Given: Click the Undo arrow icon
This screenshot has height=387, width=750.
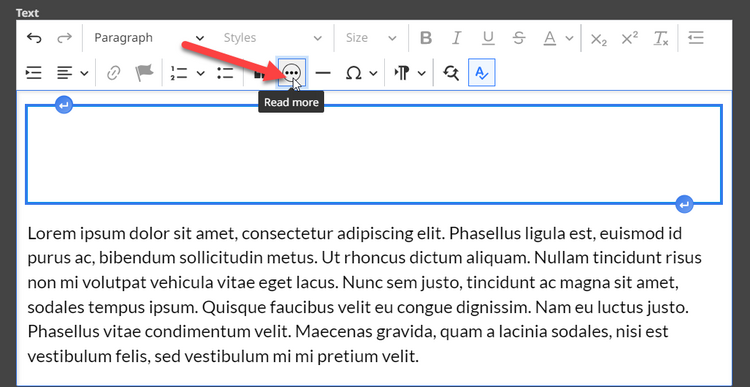Looking at the screenshot, I should click(33, 38).
